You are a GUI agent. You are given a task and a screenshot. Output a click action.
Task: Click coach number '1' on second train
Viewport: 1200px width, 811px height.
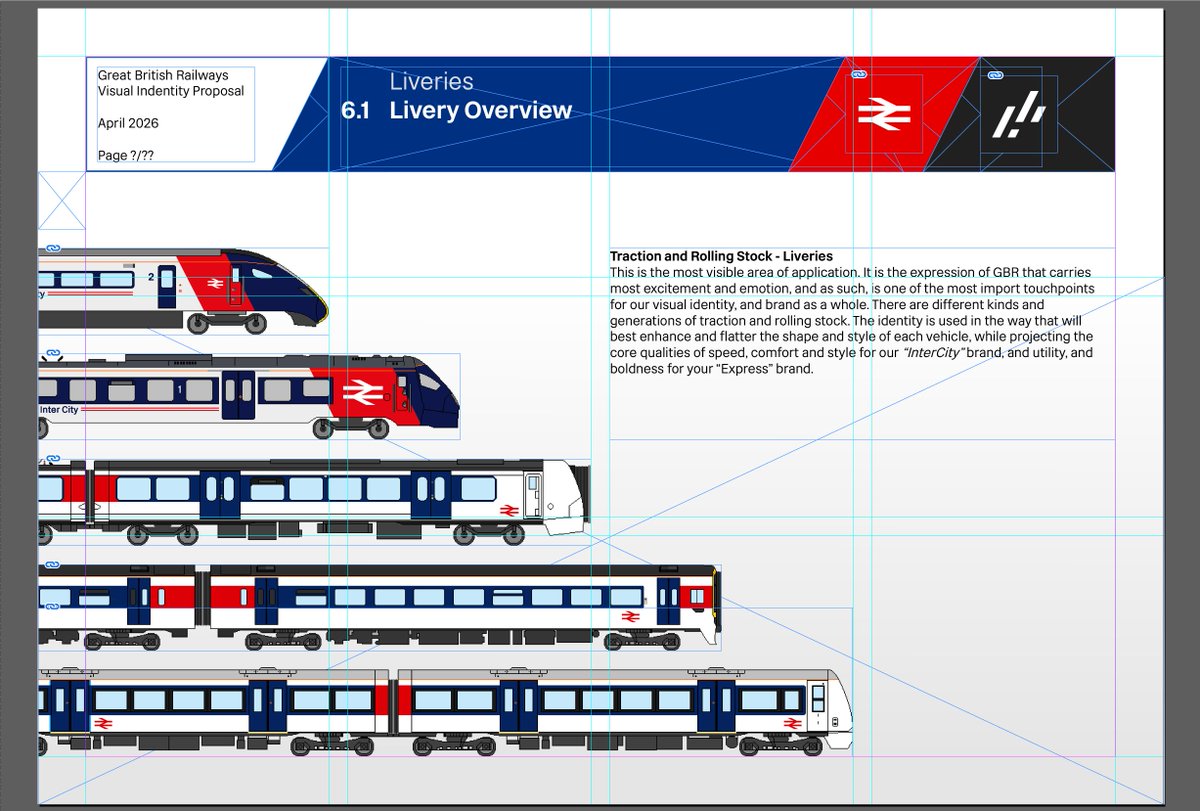point(179,388)
